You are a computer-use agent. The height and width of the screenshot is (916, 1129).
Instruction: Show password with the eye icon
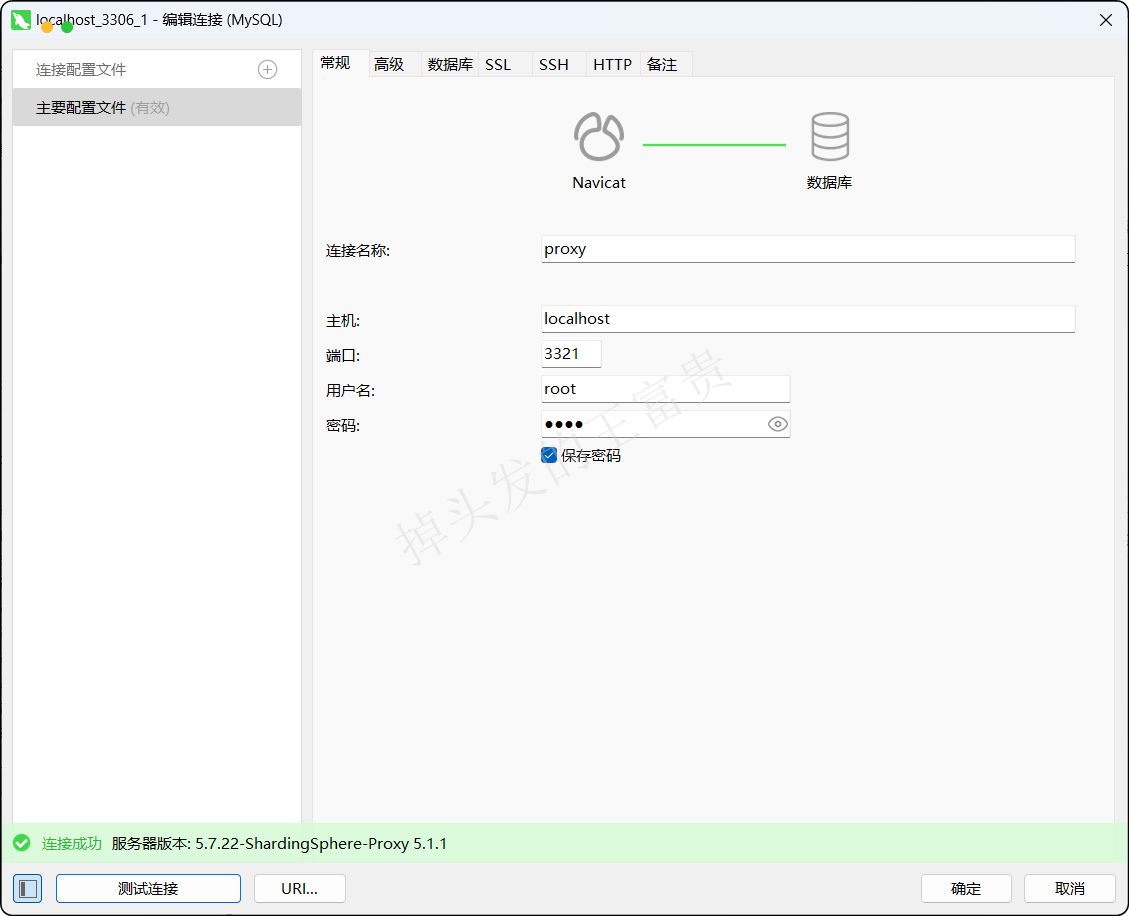coord(777,424)
